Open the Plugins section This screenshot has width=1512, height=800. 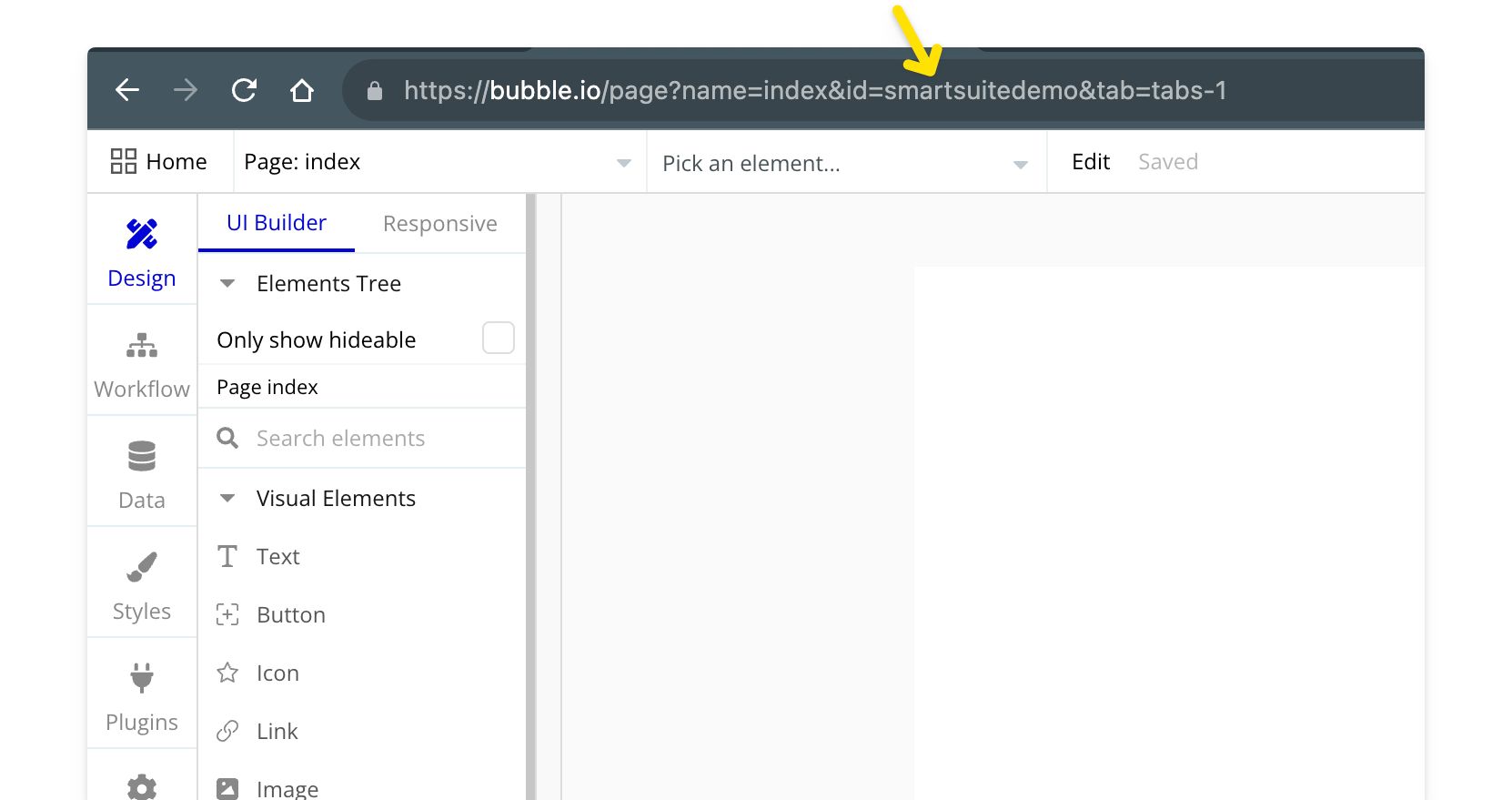[x=142, y=696]
